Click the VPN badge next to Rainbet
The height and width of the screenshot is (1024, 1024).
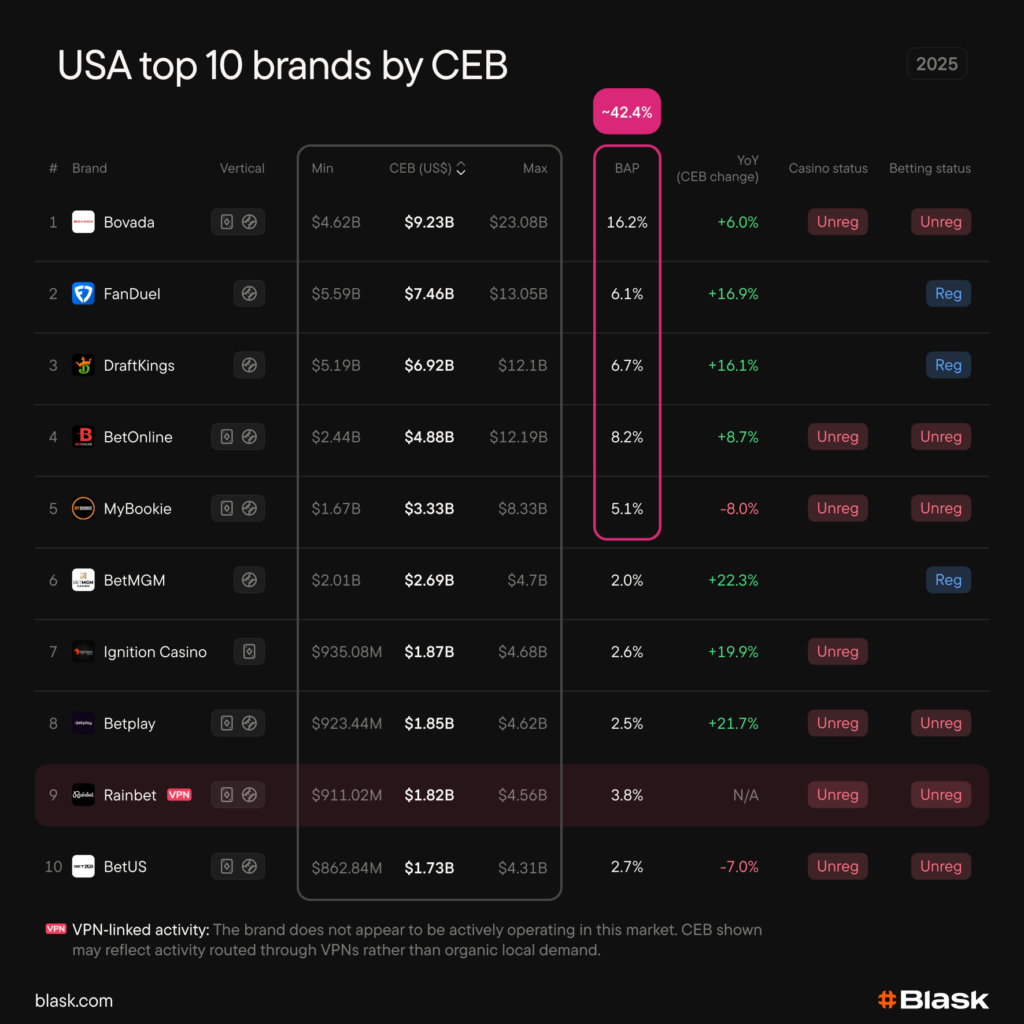[179, 795]
